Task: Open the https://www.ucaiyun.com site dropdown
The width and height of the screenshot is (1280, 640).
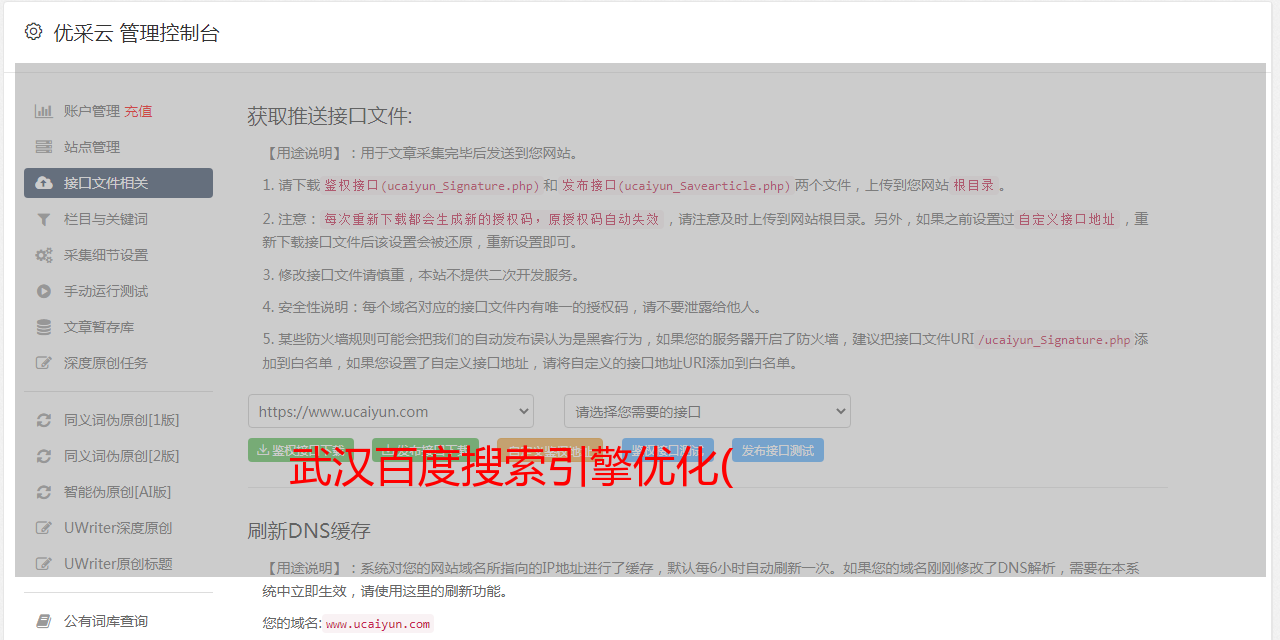Action: pyautogui.click(x=391, y=411)
